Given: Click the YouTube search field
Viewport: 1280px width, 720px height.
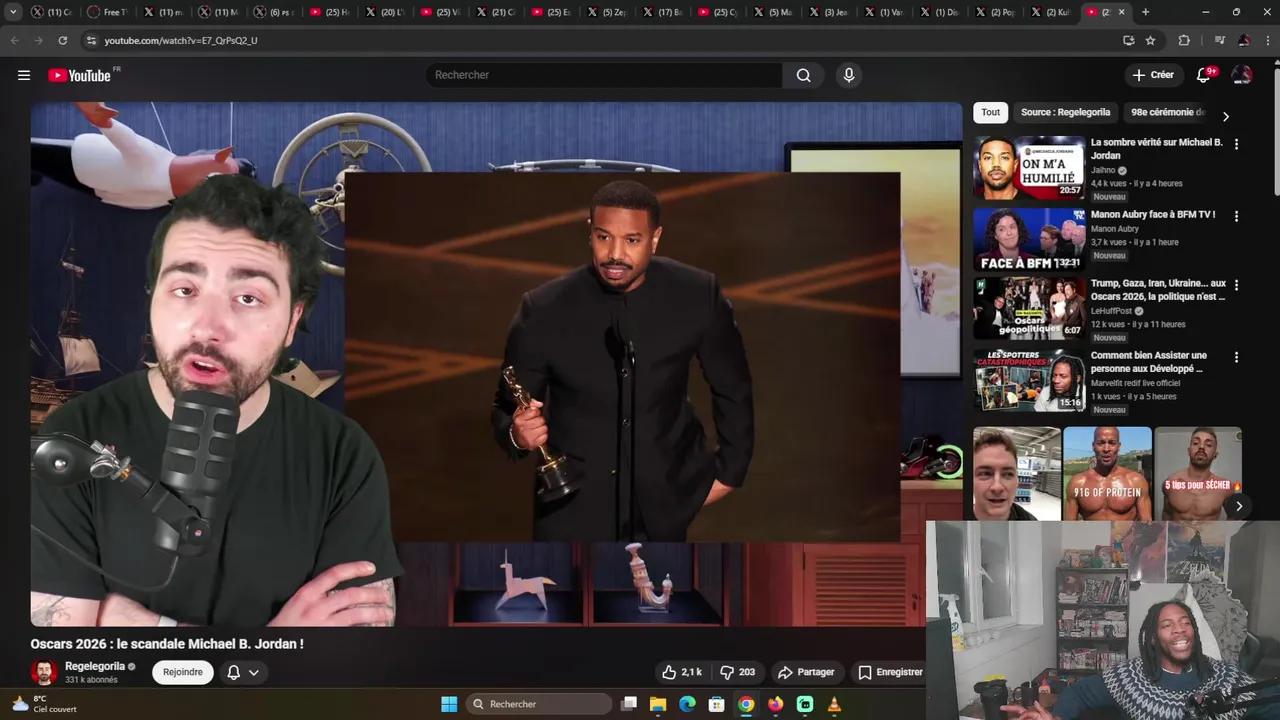Looking at the screenshot, I should (x=604, y=75).
